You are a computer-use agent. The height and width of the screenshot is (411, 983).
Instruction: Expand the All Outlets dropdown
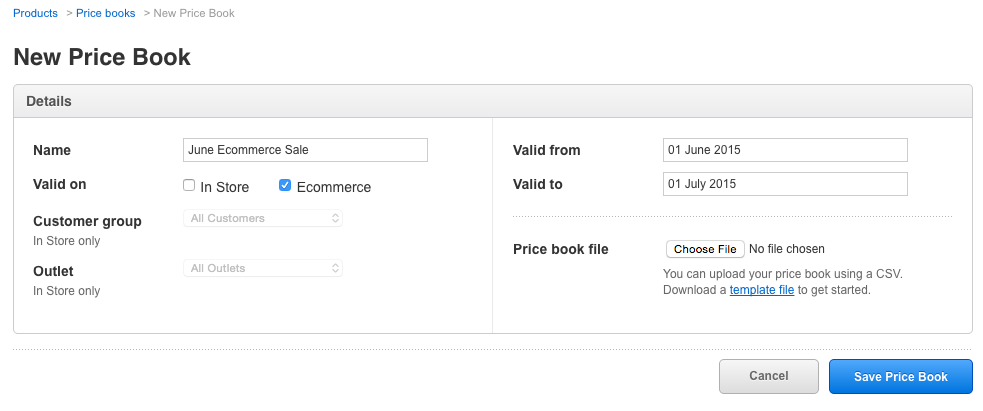coord(263,268)
